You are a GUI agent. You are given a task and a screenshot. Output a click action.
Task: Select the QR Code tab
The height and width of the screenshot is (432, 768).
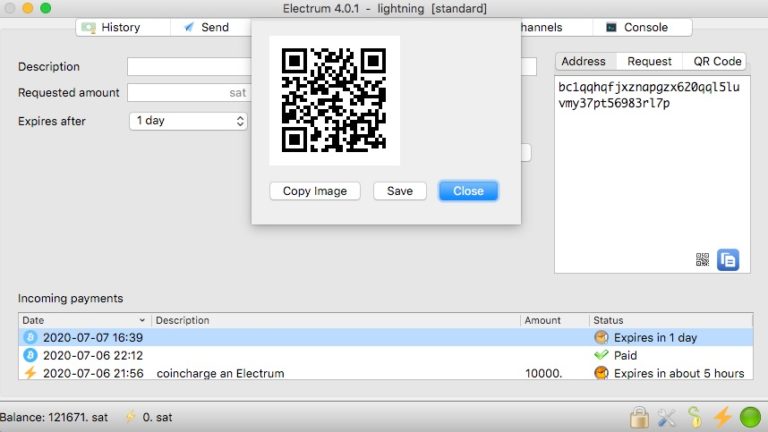pos(717,61)
